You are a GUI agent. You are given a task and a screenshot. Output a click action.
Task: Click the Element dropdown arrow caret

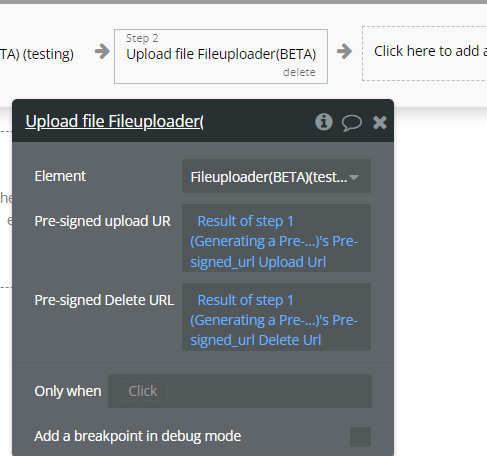pos(354,177)
